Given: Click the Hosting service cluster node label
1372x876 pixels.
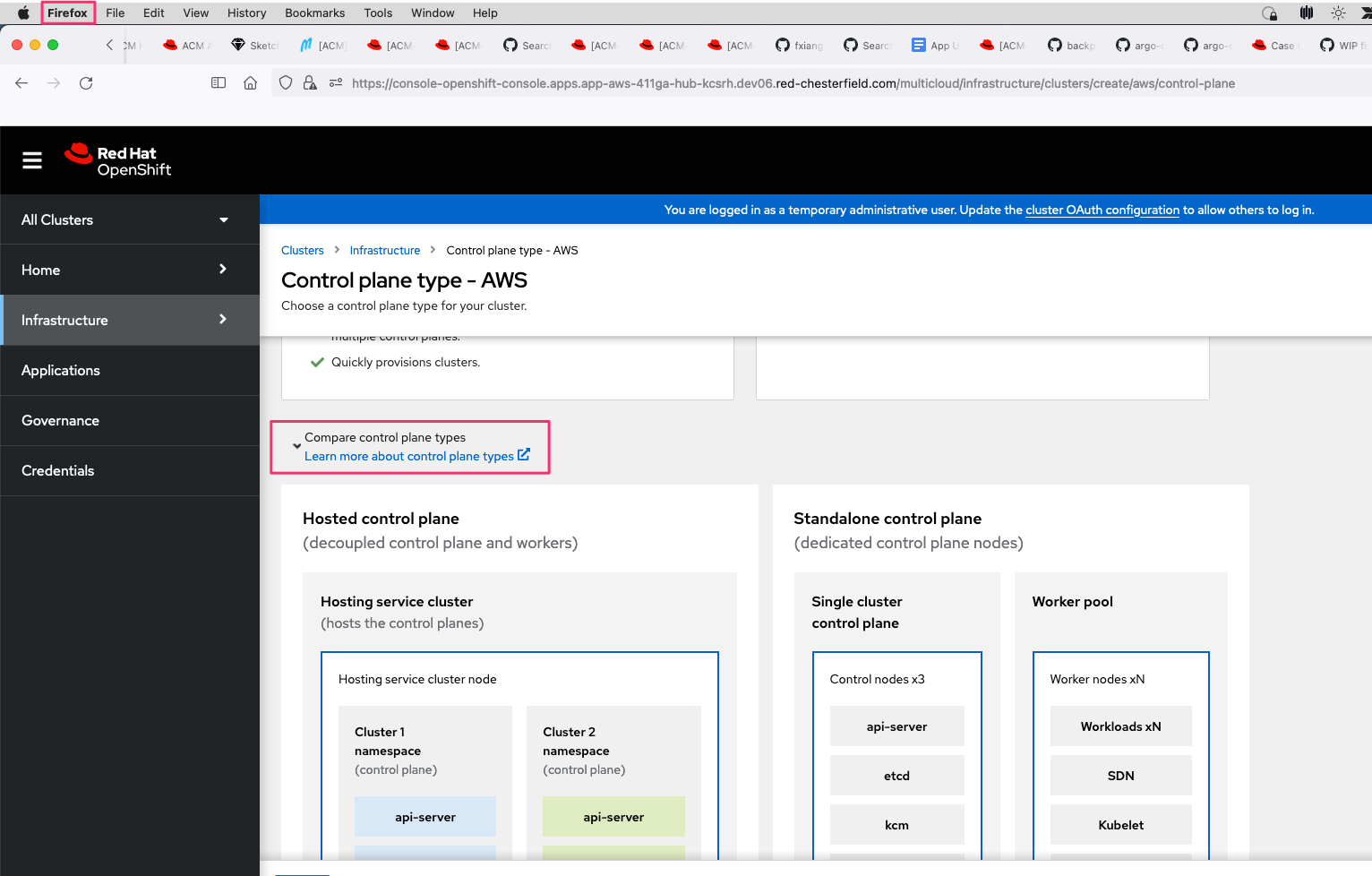Looking at the screenshot, I should pos(417,679).
